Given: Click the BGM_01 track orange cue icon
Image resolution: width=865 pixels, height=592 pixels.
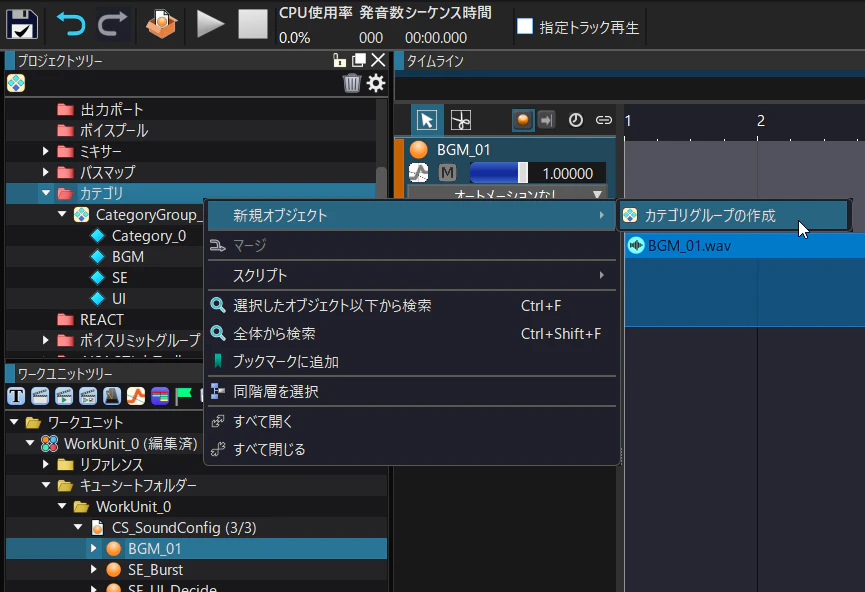Looking at the screenshot, I should point(419,150).
